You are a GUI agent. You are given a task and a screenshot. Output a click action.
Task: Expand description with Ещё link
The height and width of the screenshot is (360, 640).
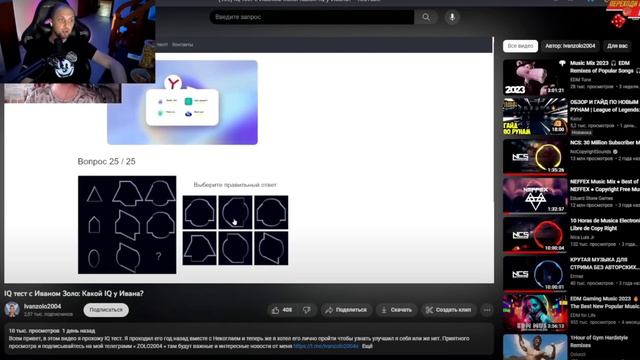coord(367,346)
